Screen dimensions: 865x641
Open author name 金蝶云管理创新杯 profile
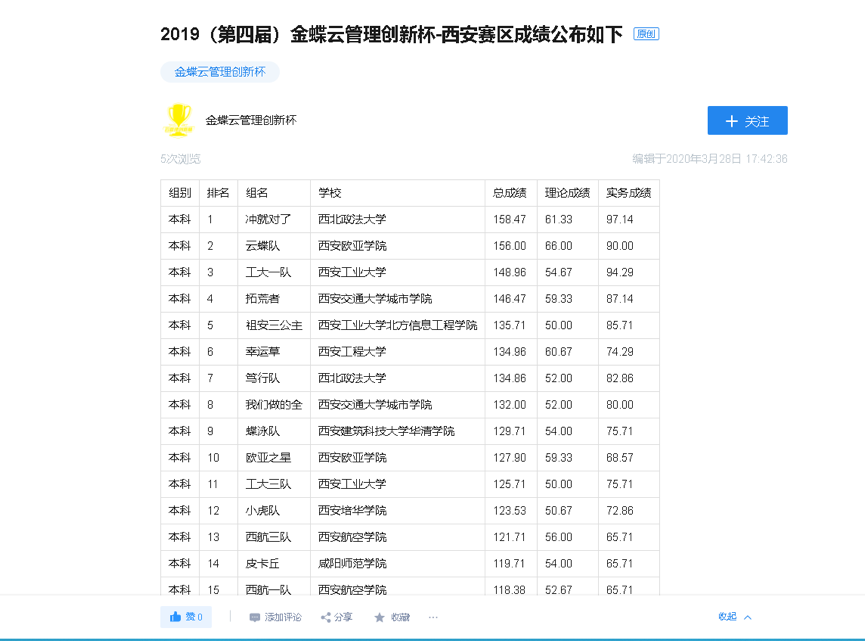[x=251, y=121]
